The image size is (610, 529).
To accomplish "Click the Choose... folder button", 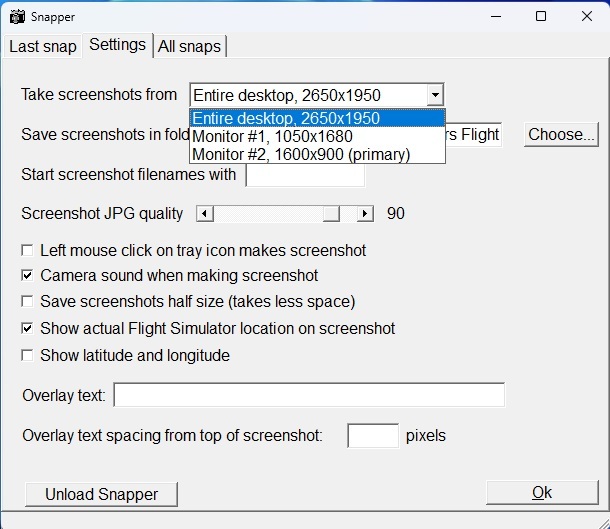I will (x=561, y=135).
